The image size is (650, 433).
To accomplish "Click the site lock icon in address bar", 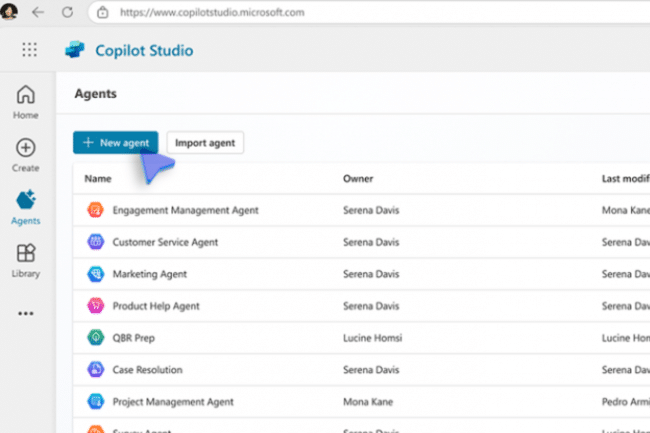I will [x=102, y=12].
